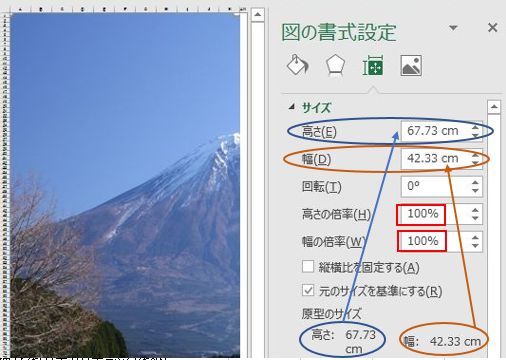Close the 図の書式設定 pane
Viewport: 506px width, 360px height.
[492, 27]
